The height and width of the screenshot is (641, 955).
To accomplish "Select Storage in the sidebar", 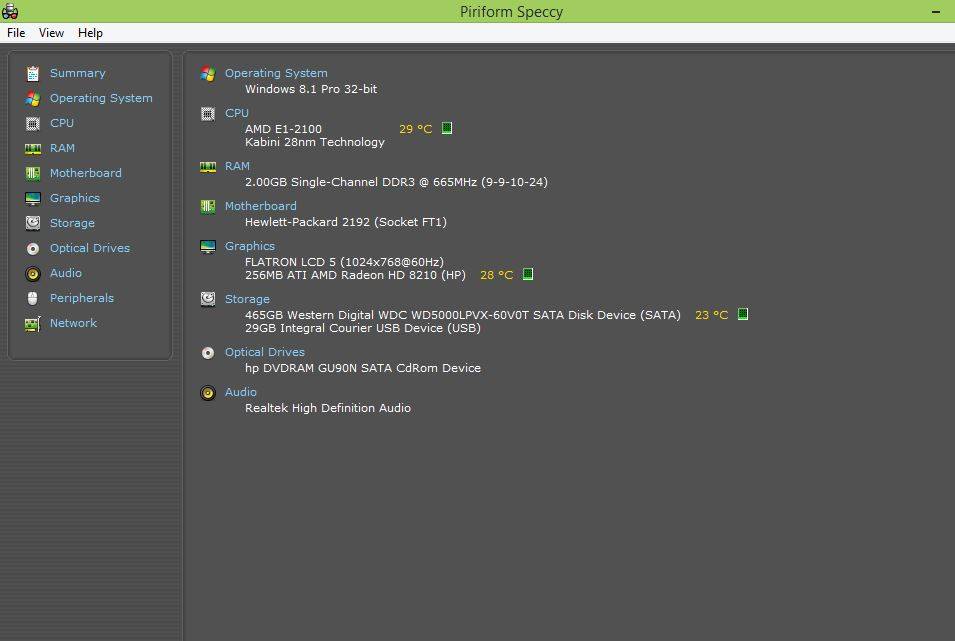I will tap(72, 223).
